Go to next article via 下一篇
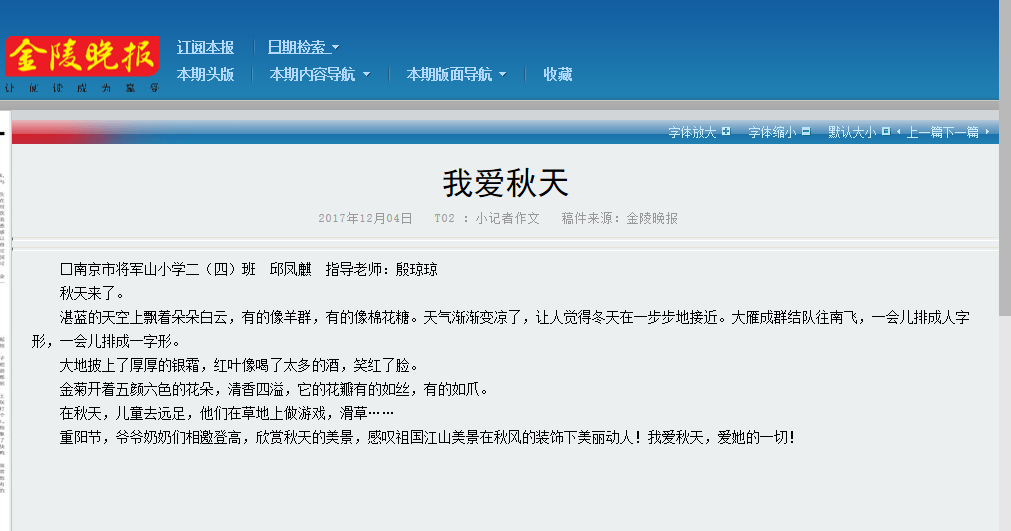 pos(961,132)
